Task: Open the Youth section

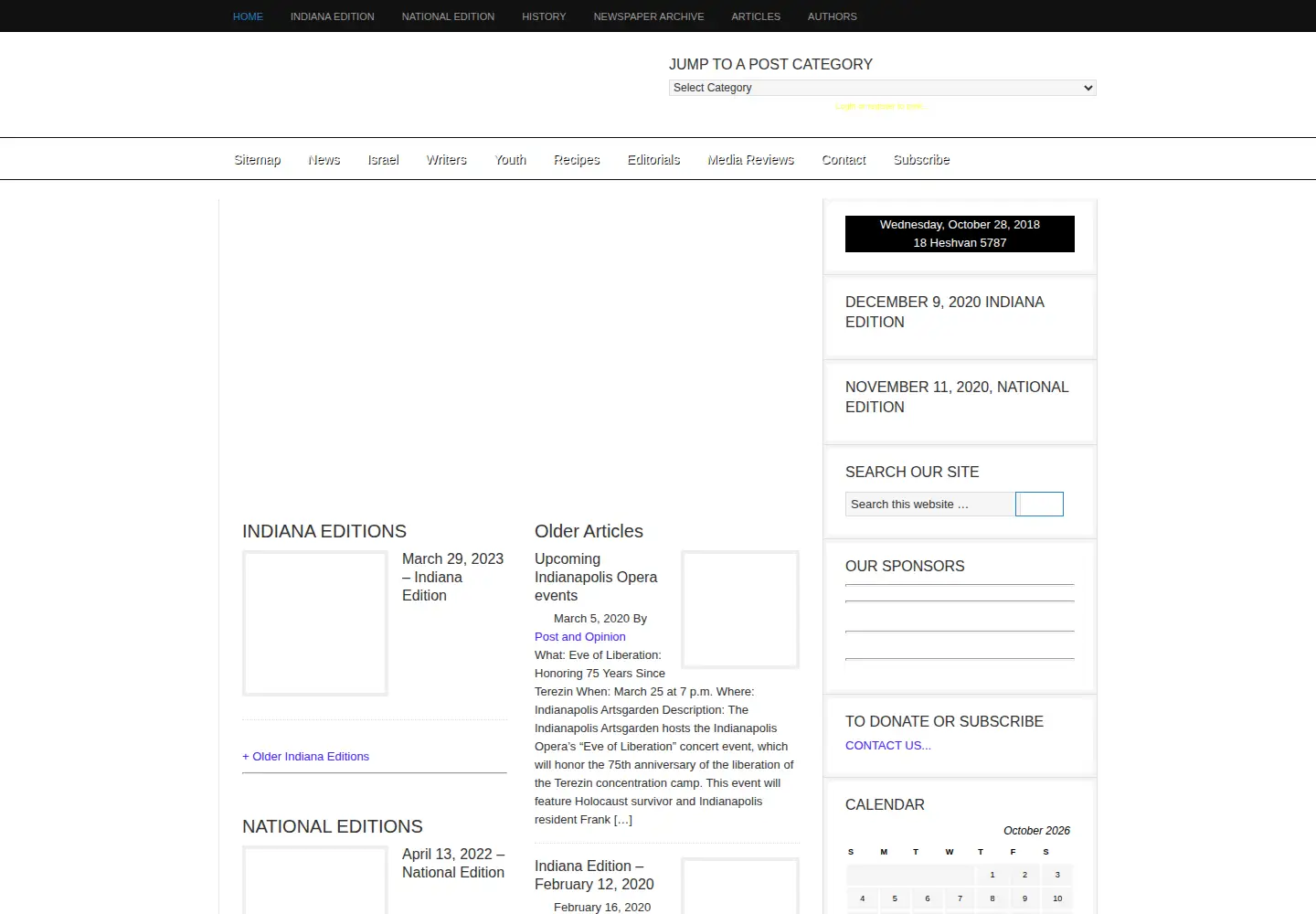Action: [511, 160]
